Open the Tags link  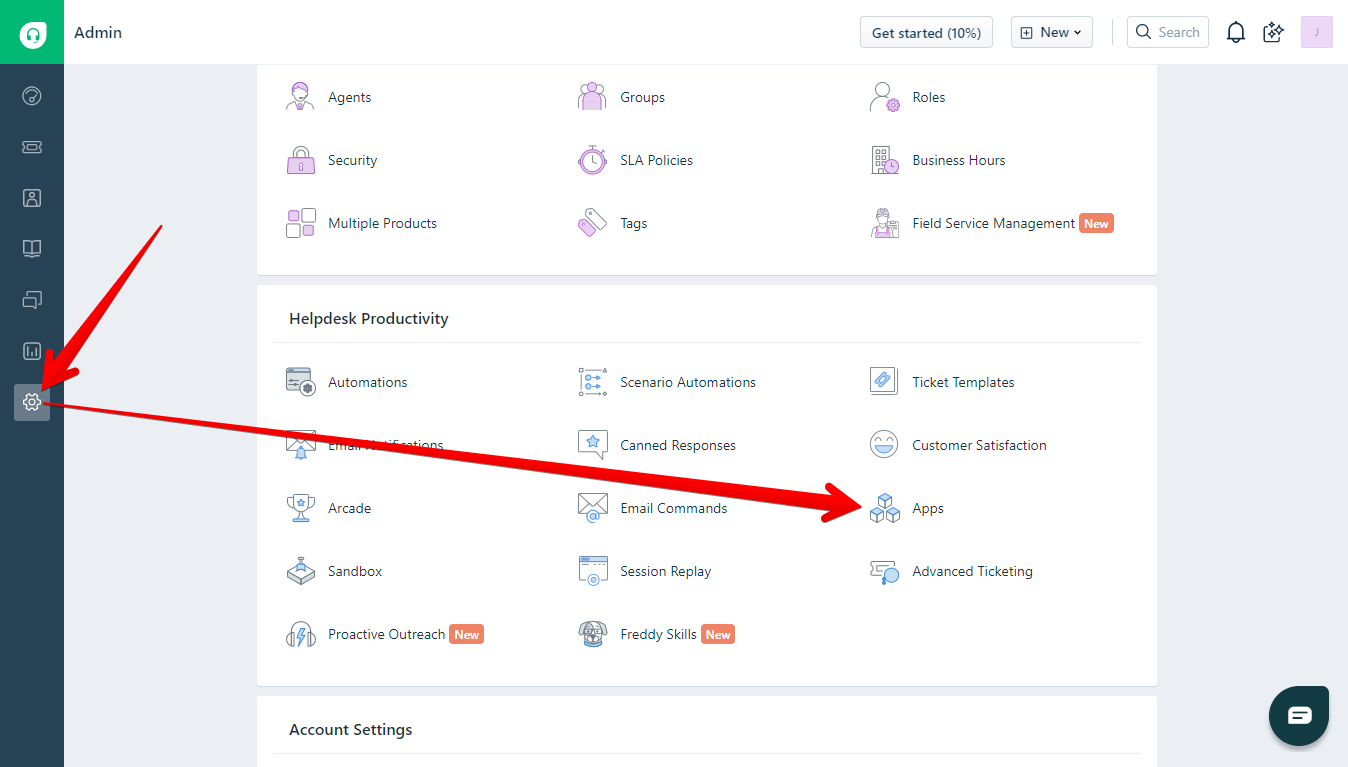point(633,223)
